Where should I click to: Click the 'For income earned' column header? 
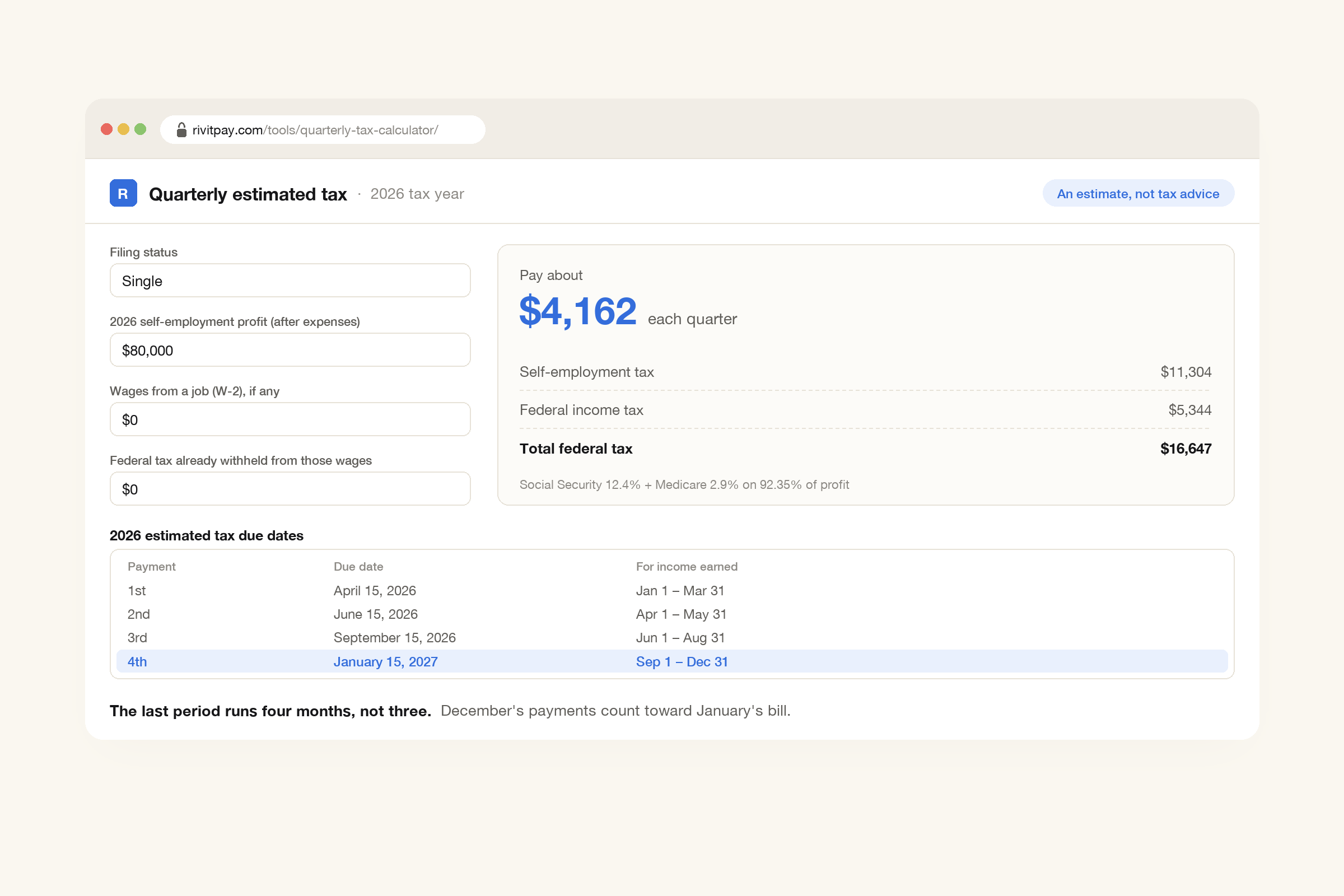[x=687, y=566]
